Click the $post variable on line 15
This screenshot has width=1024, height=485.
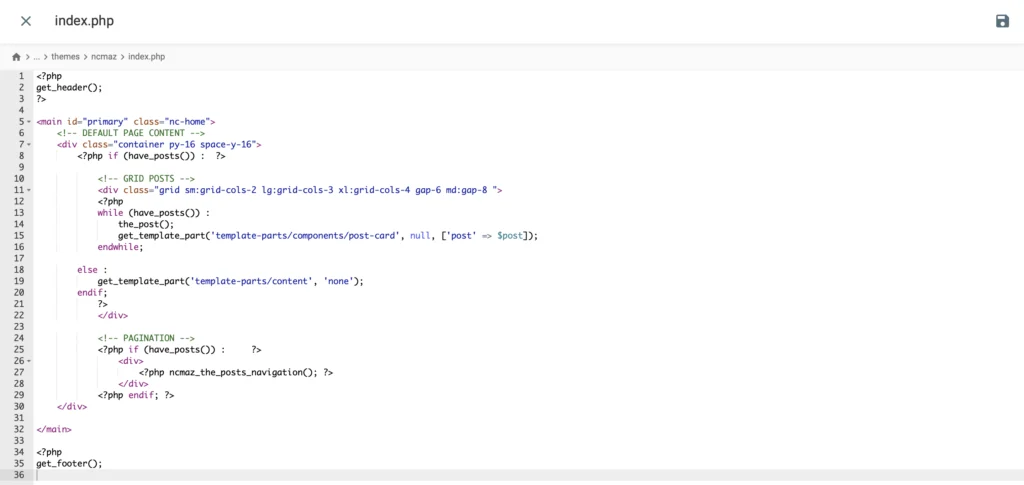click(x=510, y=236)
